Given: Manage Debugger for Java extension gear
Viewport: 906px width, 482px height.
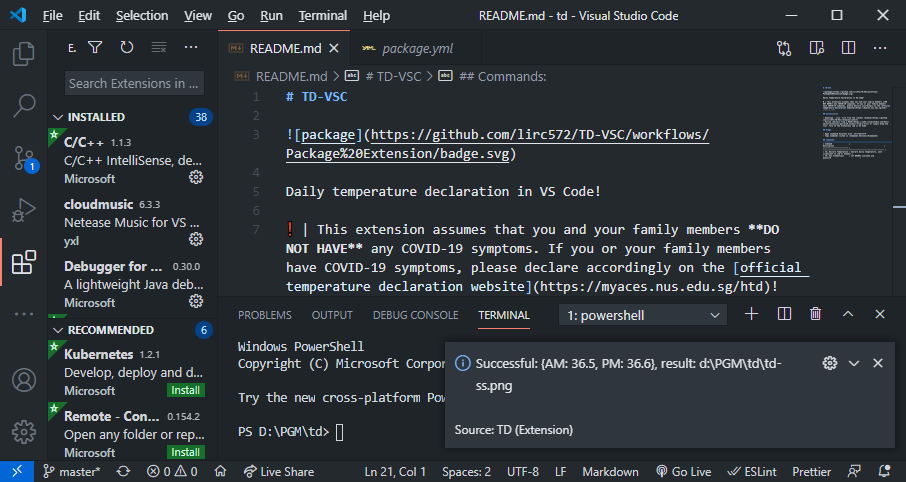Looking at the screenshot, I should [x=196, y=301].
